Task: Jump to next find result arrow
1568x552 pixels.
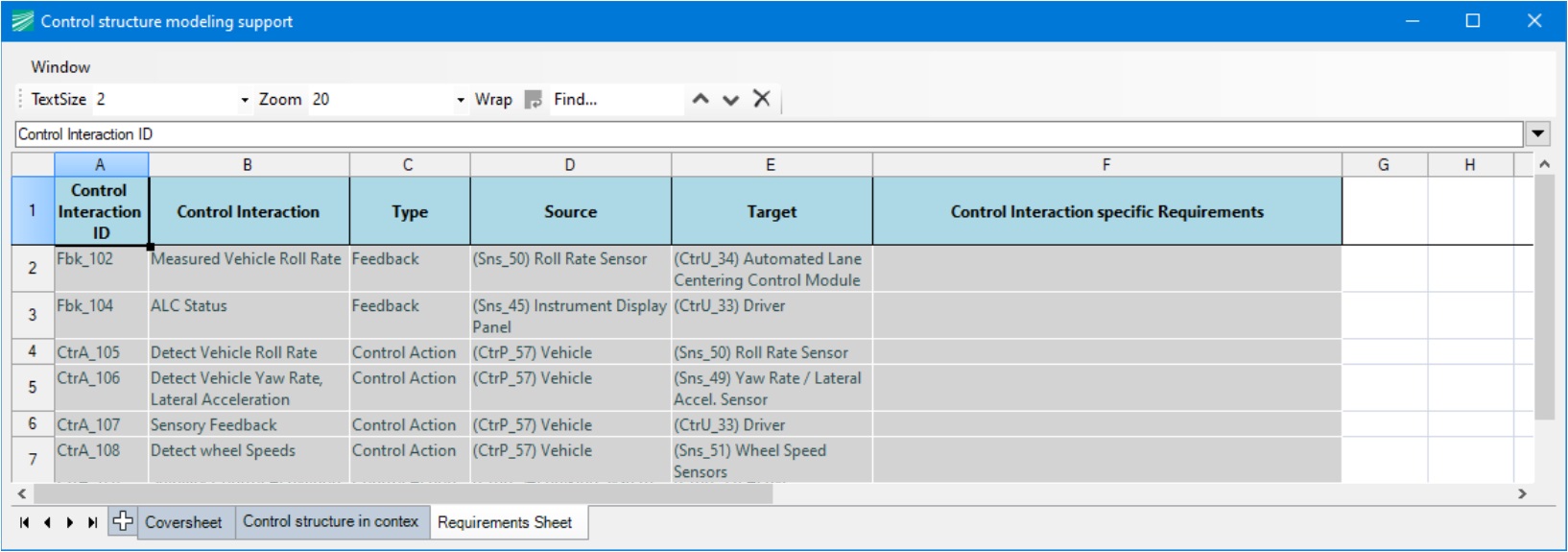Action: [x=731, y=100]
